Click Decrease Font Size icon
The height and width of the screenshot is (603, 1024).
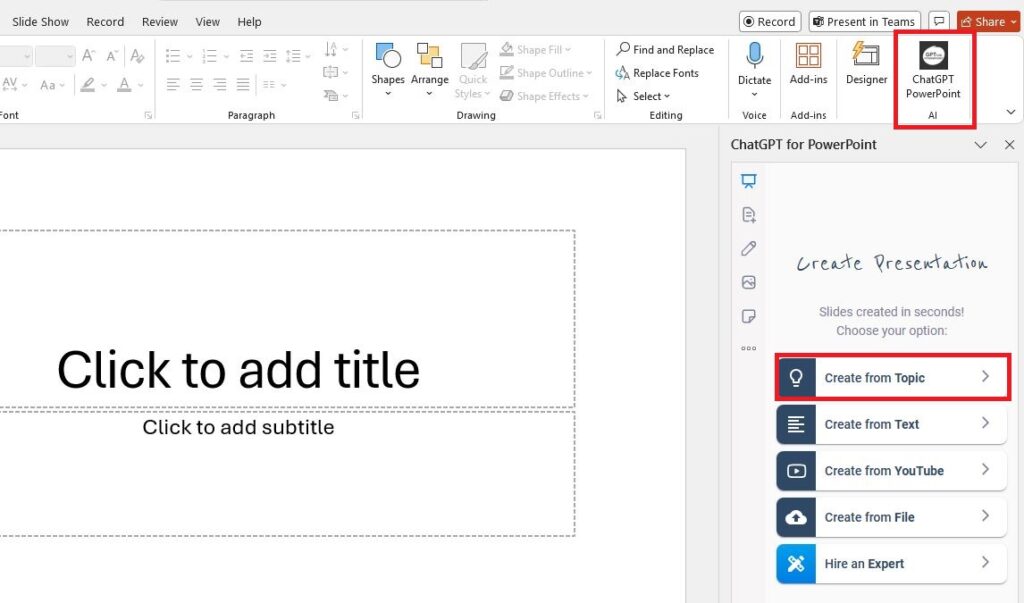[x=112, y=56]
